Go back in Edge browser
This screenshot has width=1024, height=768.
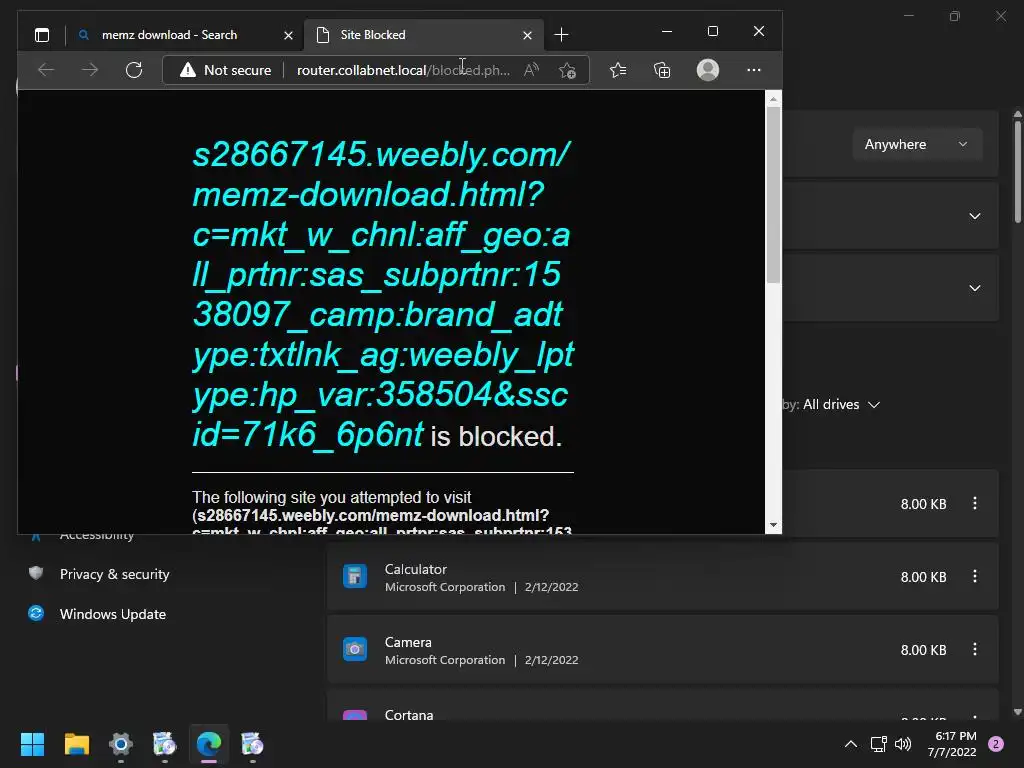click(46, 70)
